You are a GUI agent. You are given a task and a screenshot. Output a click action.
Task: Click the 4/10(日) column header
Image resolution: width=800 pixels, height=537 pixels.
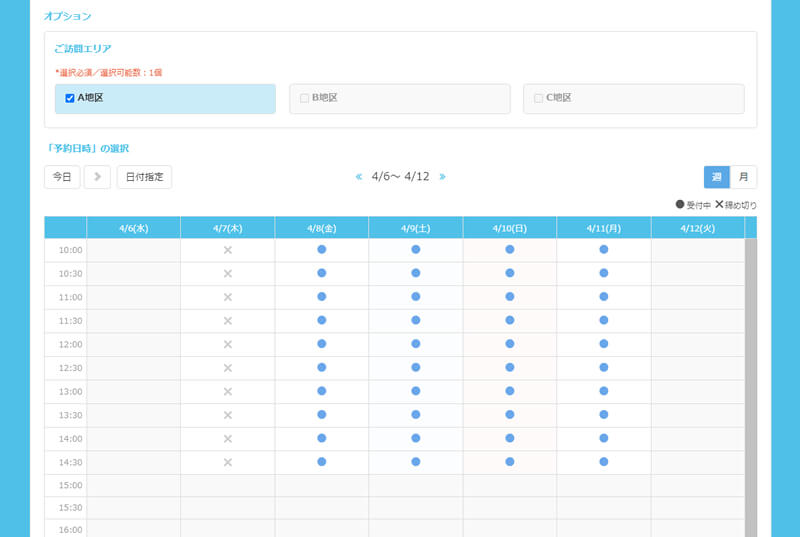(510, 228)
